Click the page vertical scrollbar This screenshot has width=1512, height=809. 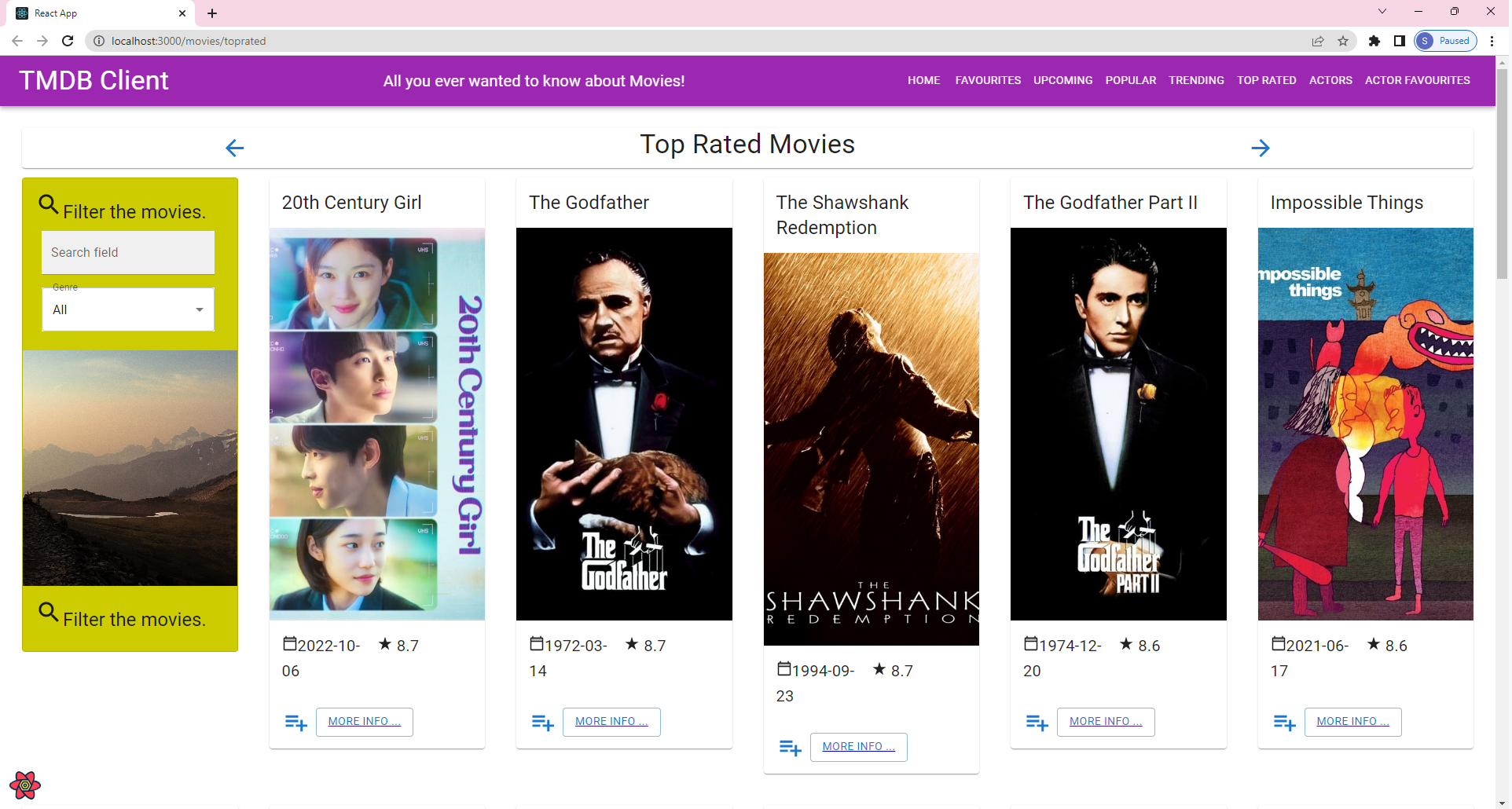[1503, 173]
